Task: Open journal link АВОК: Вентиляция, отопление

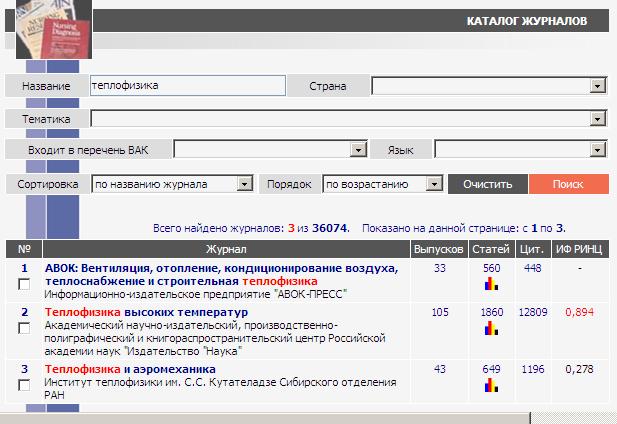Action: pyautogui.click(x=222, y=275)
